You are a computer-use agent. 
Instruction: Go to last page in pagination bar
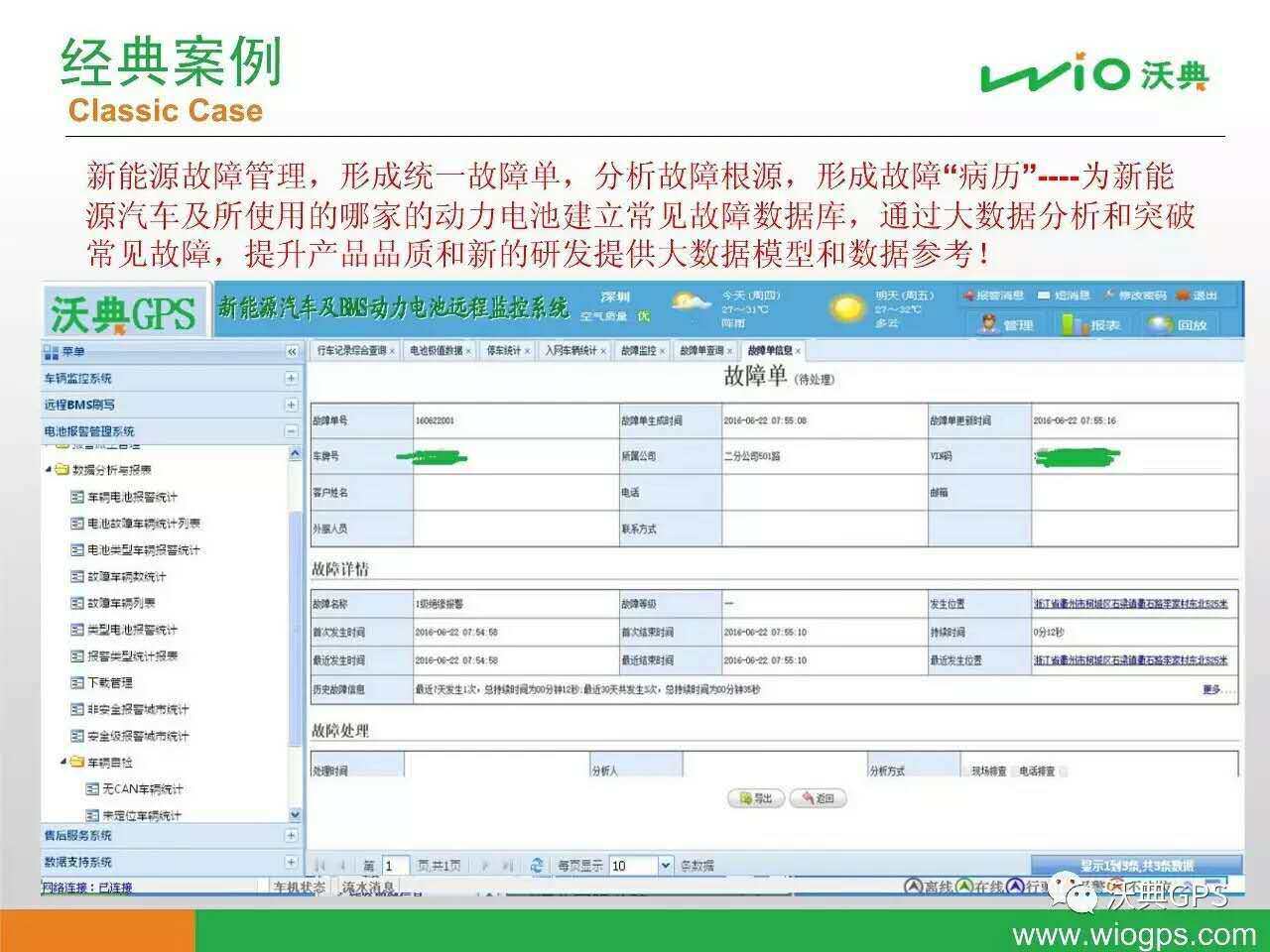507,866
